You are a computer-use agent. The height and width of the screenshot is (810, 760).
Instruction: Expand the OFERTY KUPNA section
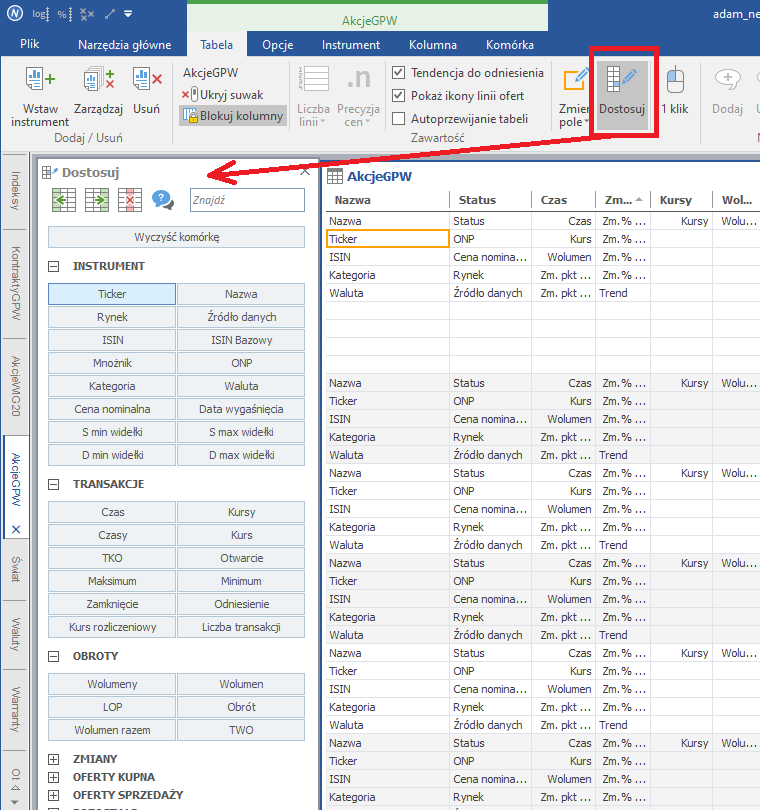point(53,777)
